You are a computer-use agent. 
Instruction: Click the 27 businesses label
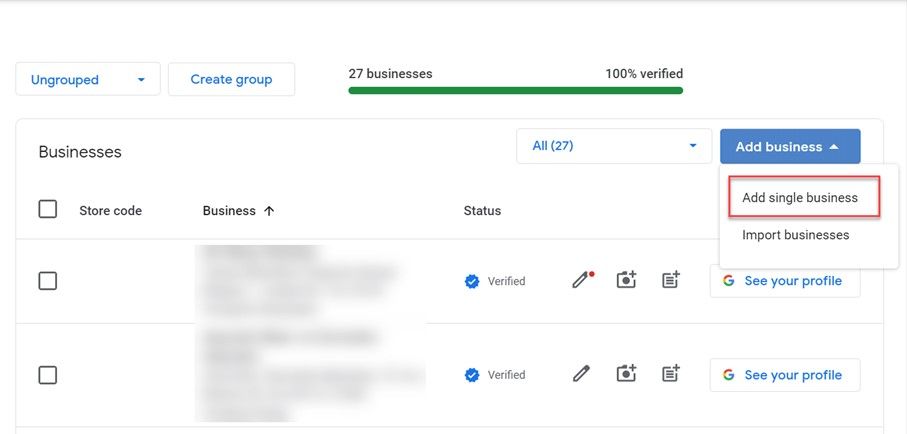point(390,73)
